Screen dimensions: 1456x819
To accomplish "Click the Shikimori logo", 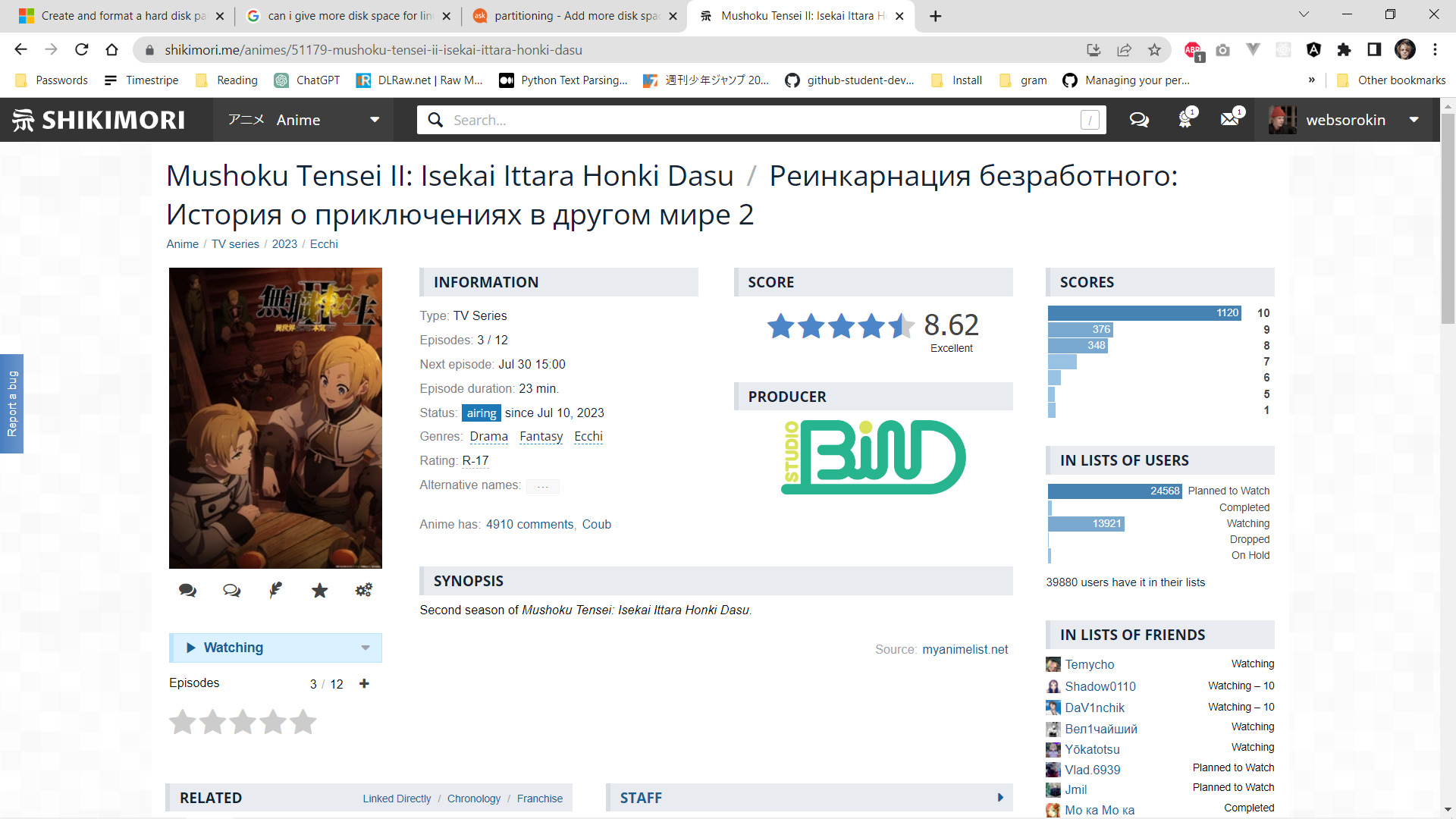I will pos(99,120).
